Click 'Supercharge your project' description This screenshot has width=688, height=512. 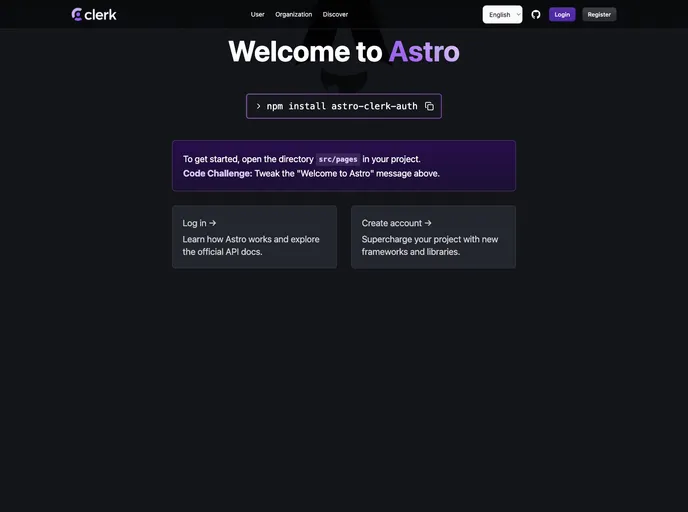click(430, 245)
